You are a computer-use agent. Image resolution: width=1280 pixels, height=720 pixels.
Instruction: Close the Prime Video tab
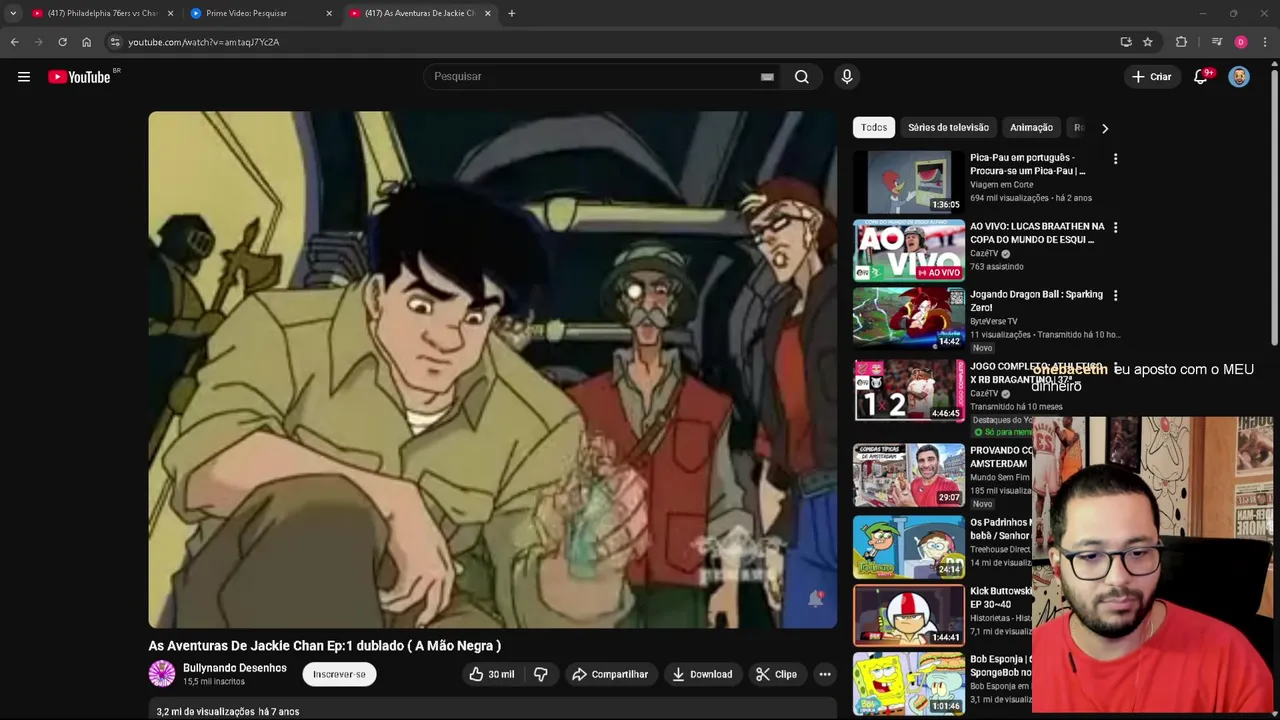329,13
